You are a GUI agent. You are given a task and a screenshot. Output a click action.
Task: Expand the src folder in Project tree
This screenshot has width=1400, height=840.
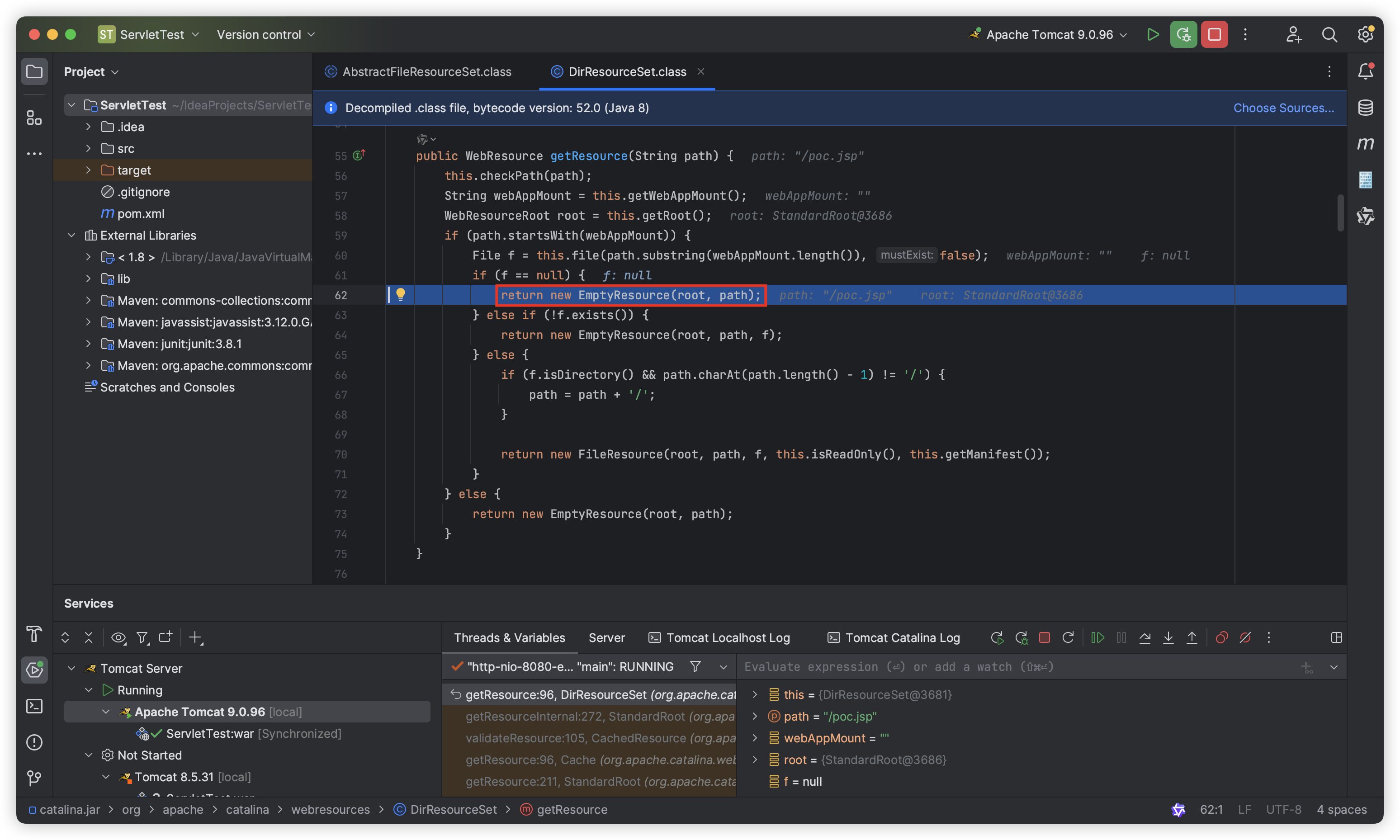[88, 148]
